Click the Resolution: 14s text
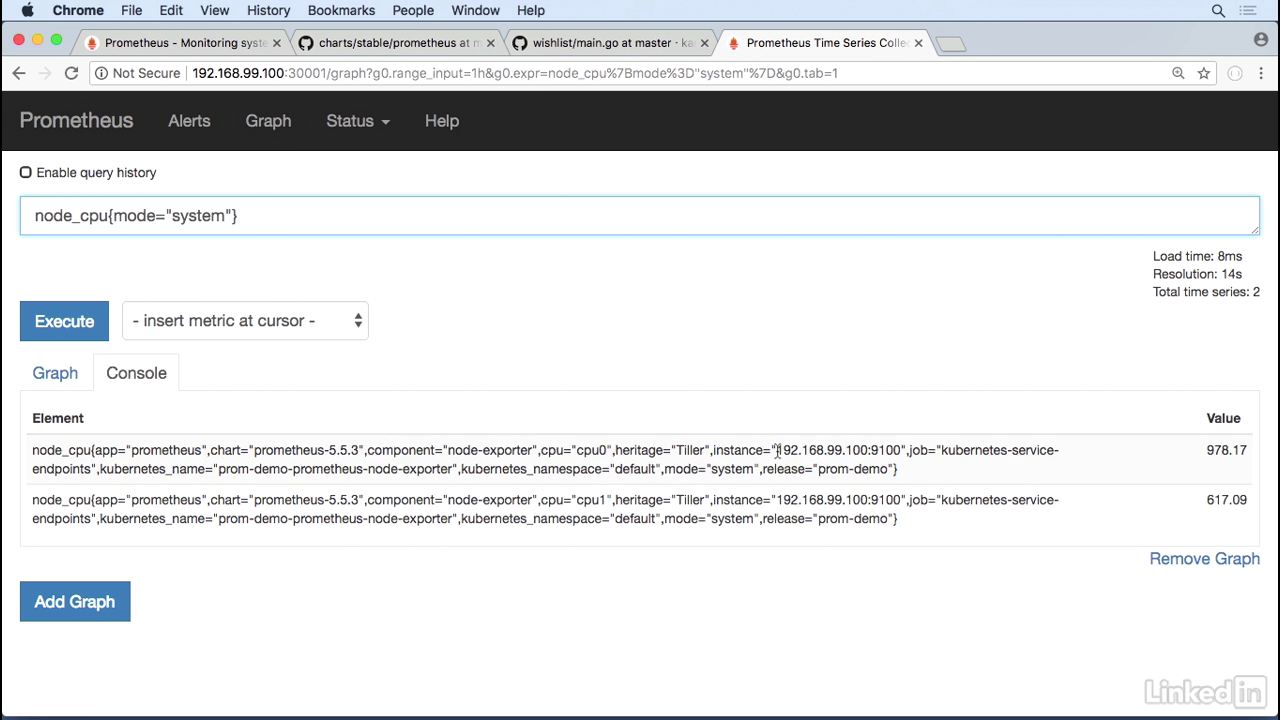 [1197, 274]
